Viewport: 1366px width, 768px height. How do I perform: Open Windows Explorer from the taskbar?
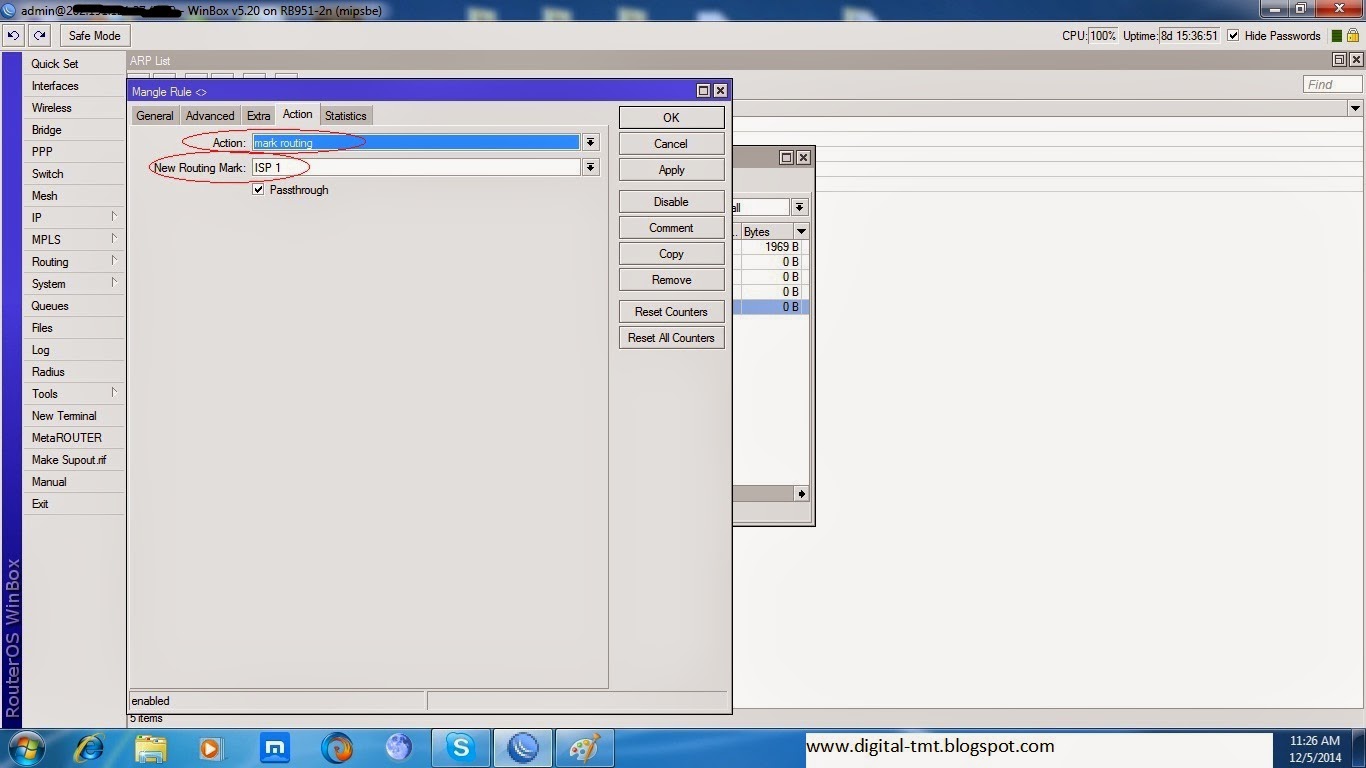(151, 748)
